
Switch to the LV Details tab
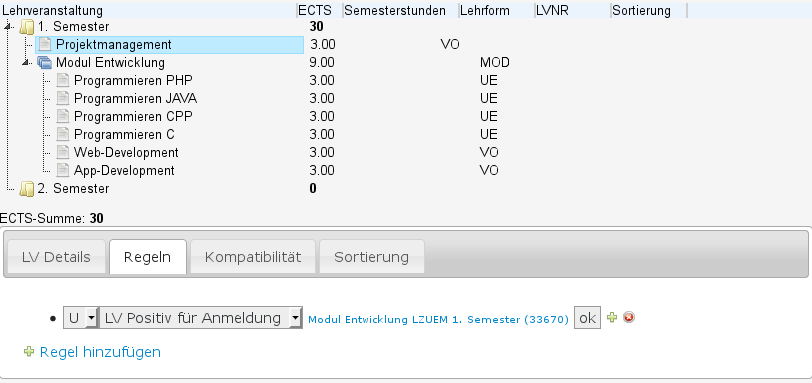click(x=56, y=257)
